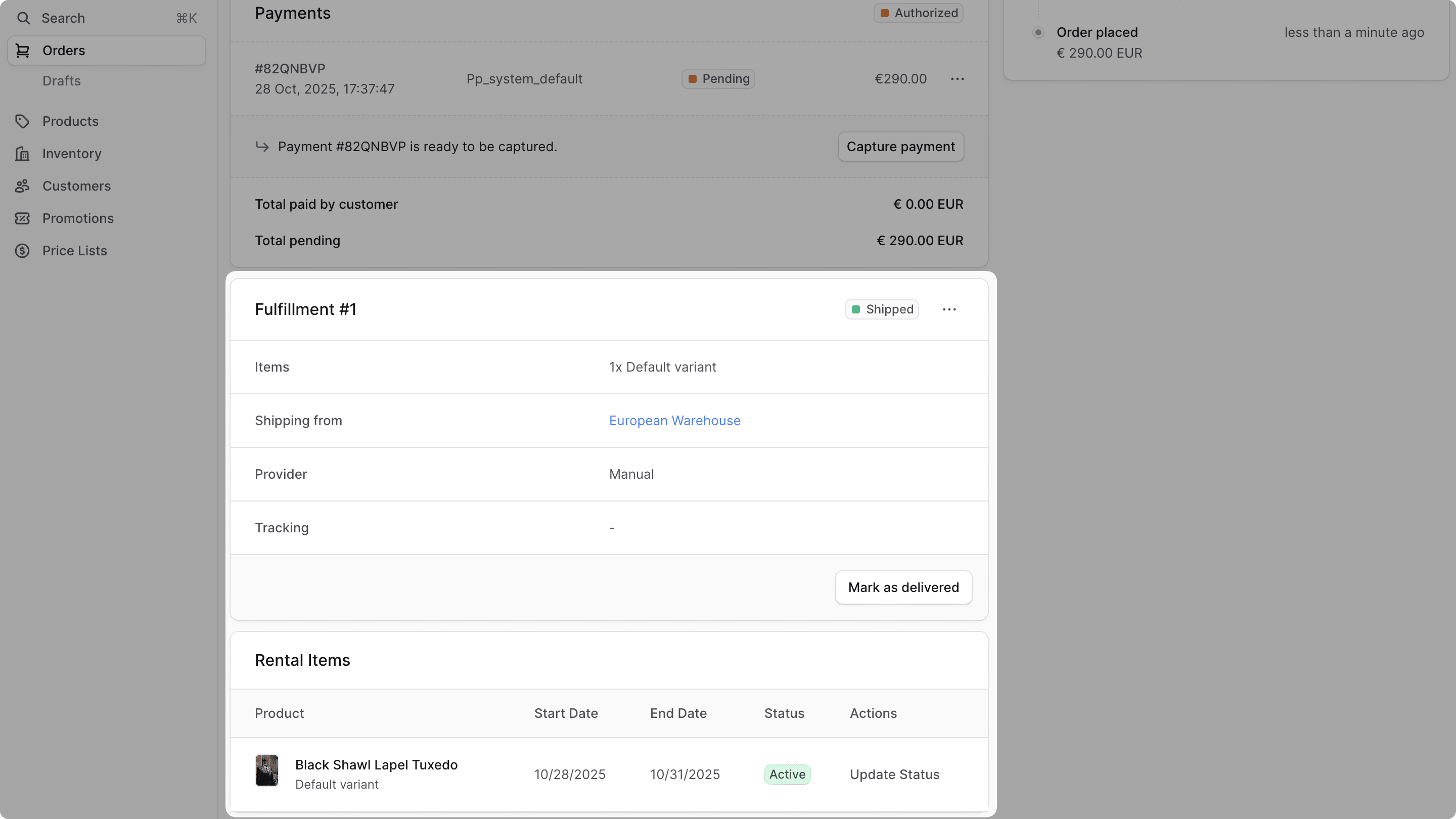The height and width of the screenshot is (819, 1456).
Task: Select the Order placed timeline radio dot
Action: pos(1038,32)
